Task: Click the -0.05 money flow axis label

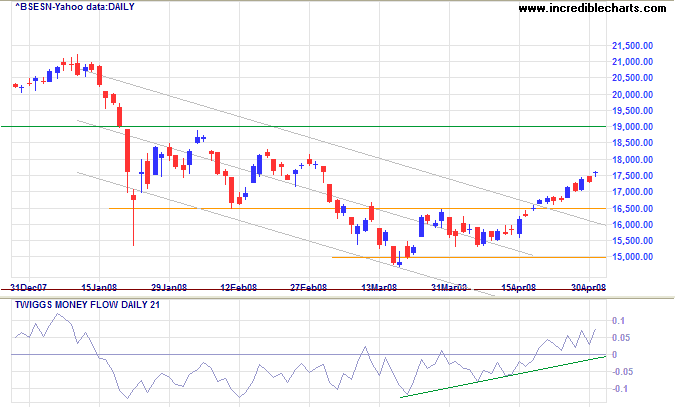Action: coord(622,372)
